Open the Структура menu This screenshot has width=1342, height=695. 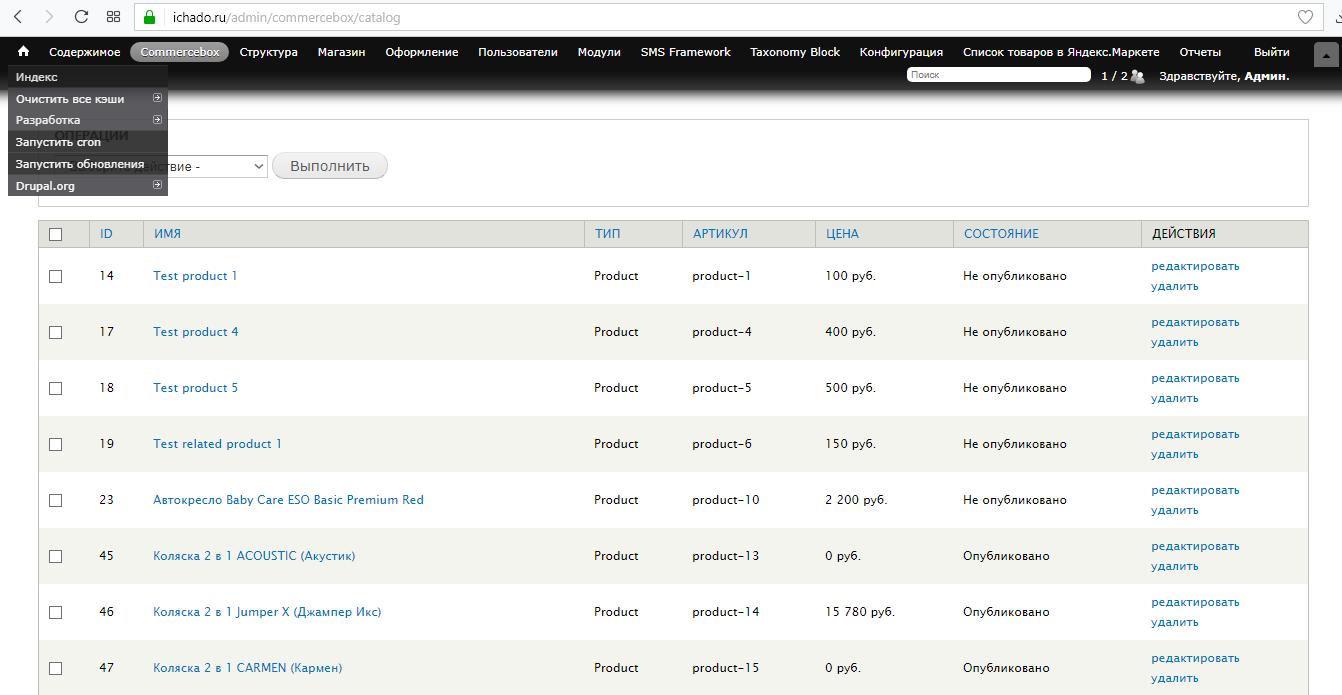[x=269, y=52]
